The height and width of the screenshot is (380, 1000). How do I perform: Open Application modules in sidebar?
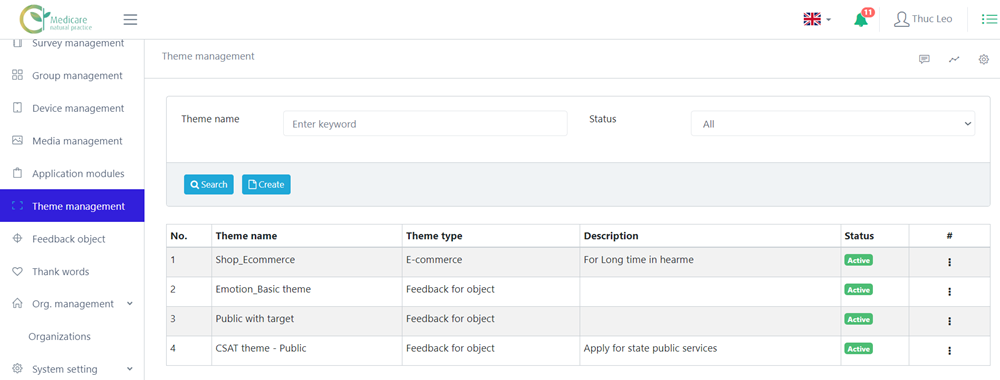72,173
